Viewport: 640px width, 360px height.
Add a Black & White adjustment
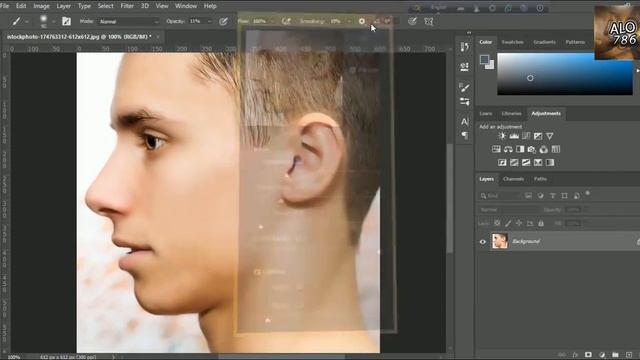(520, 149)
